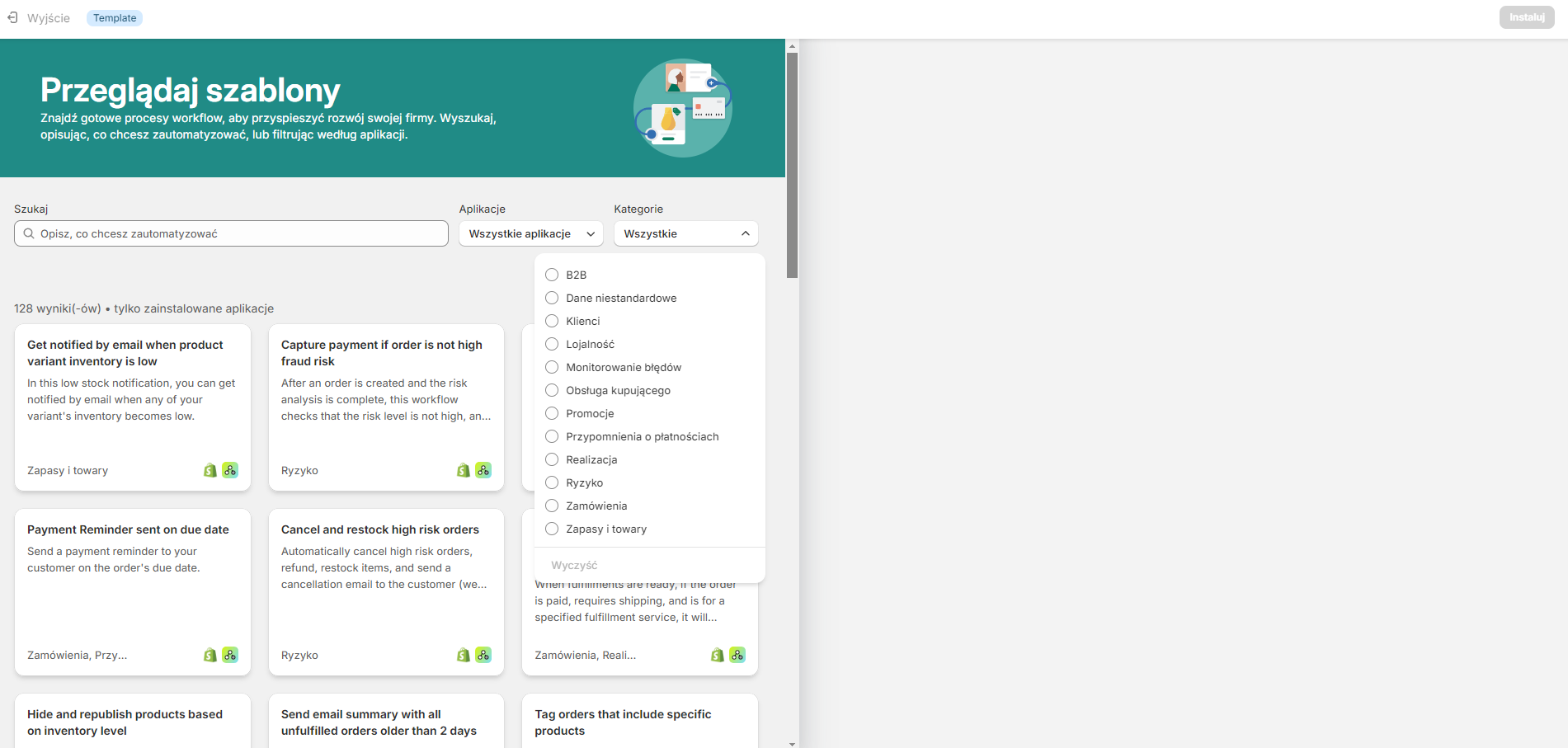Image resolution: width=1568 pixels, height=748 pixels.
Task: Click Flow icon on Cancel and restock card
Action: tap(483, 655)
